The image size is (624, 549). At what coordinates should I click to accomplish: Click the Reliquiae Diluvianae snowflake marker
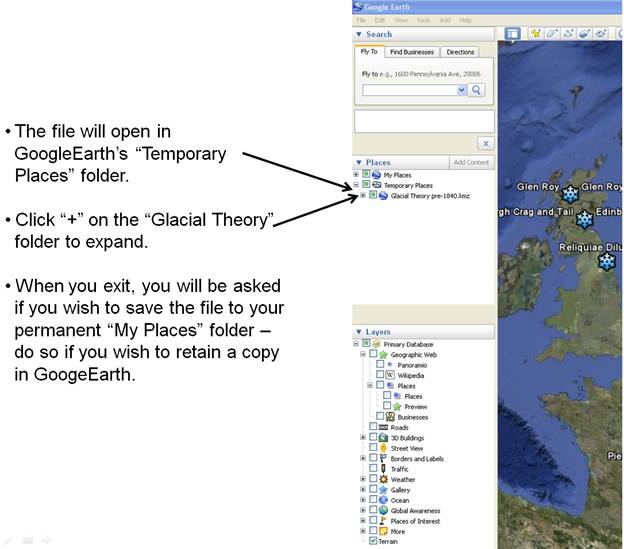coord(606,261)
